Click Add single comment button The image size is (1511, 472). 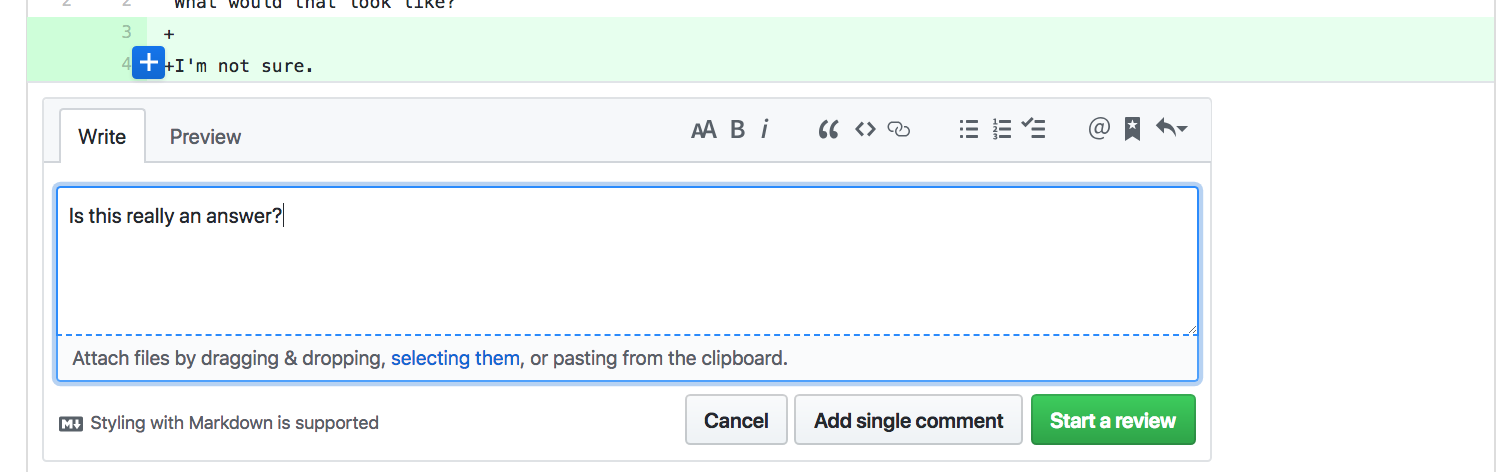(x=908, y=420)
